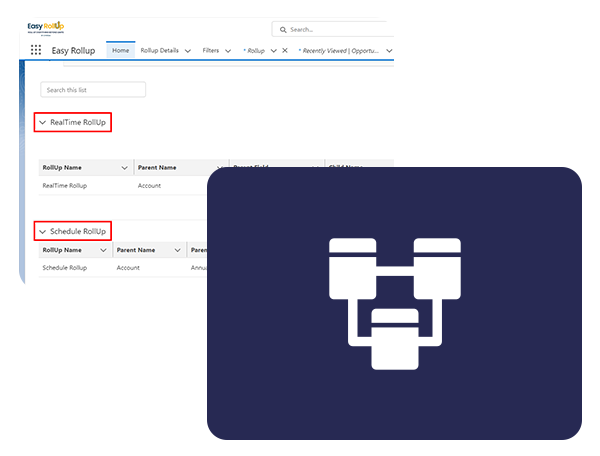Open the Schedule Rollup record
600x456 pixels.
pyautogui.click(x=65, y=268)
